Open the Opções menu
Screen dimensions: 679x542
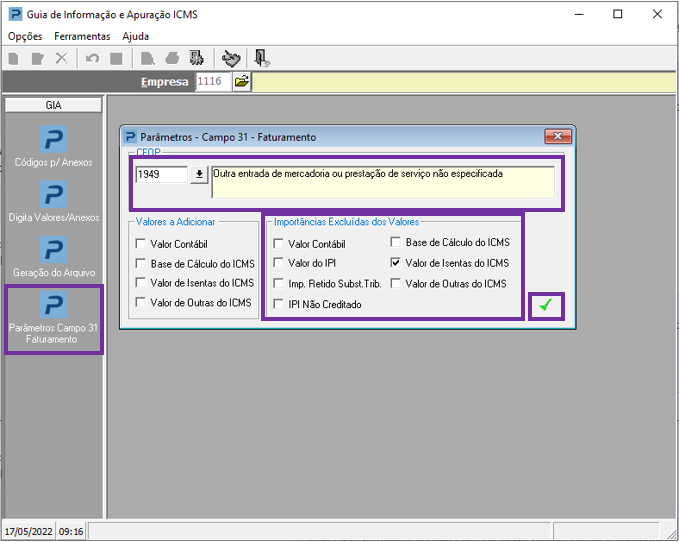pyautogui.click(x=25, y=36)
